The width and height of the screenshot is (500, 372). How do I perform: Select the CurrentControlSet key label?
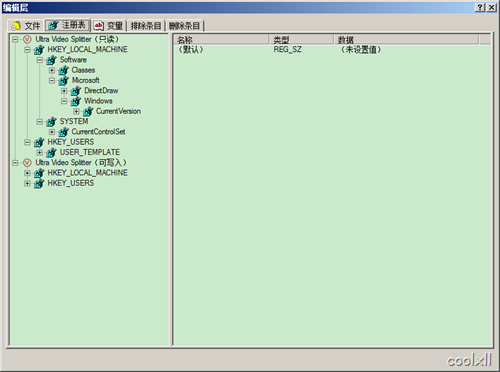tap(99, 132)
